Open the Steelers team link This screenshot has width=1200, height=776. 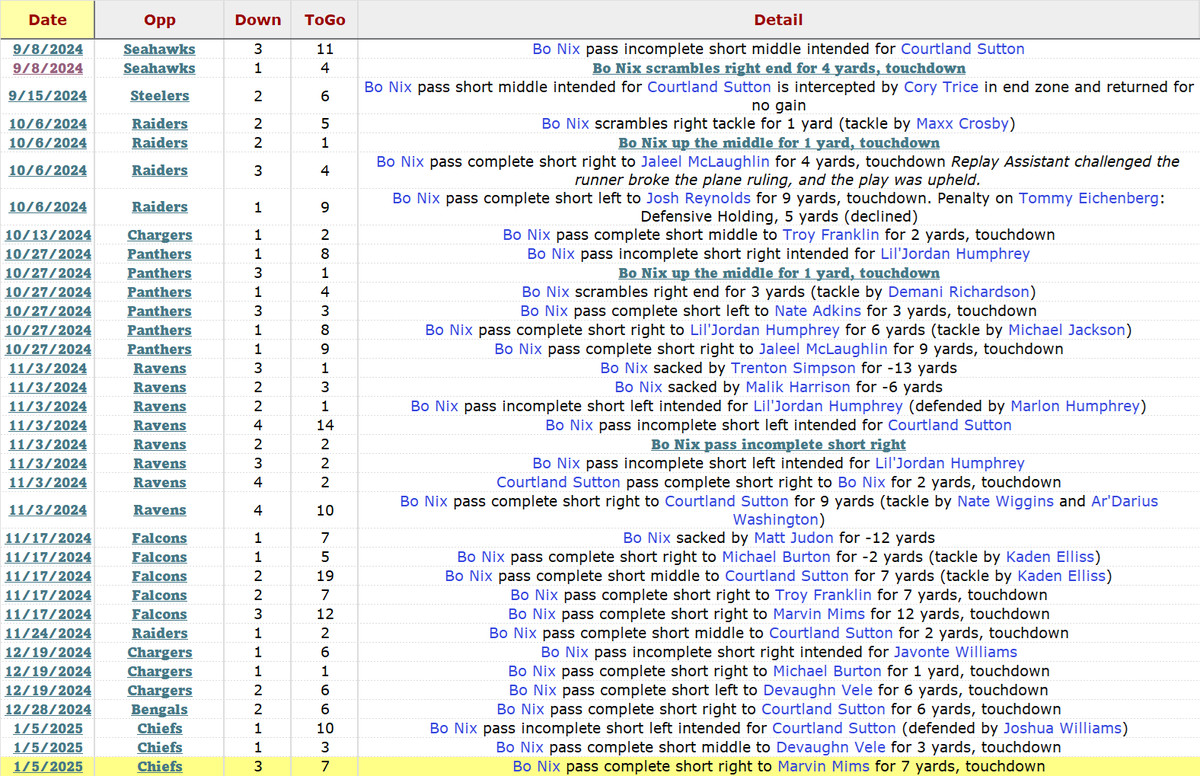pyautogui.click(x=159, y=96)
